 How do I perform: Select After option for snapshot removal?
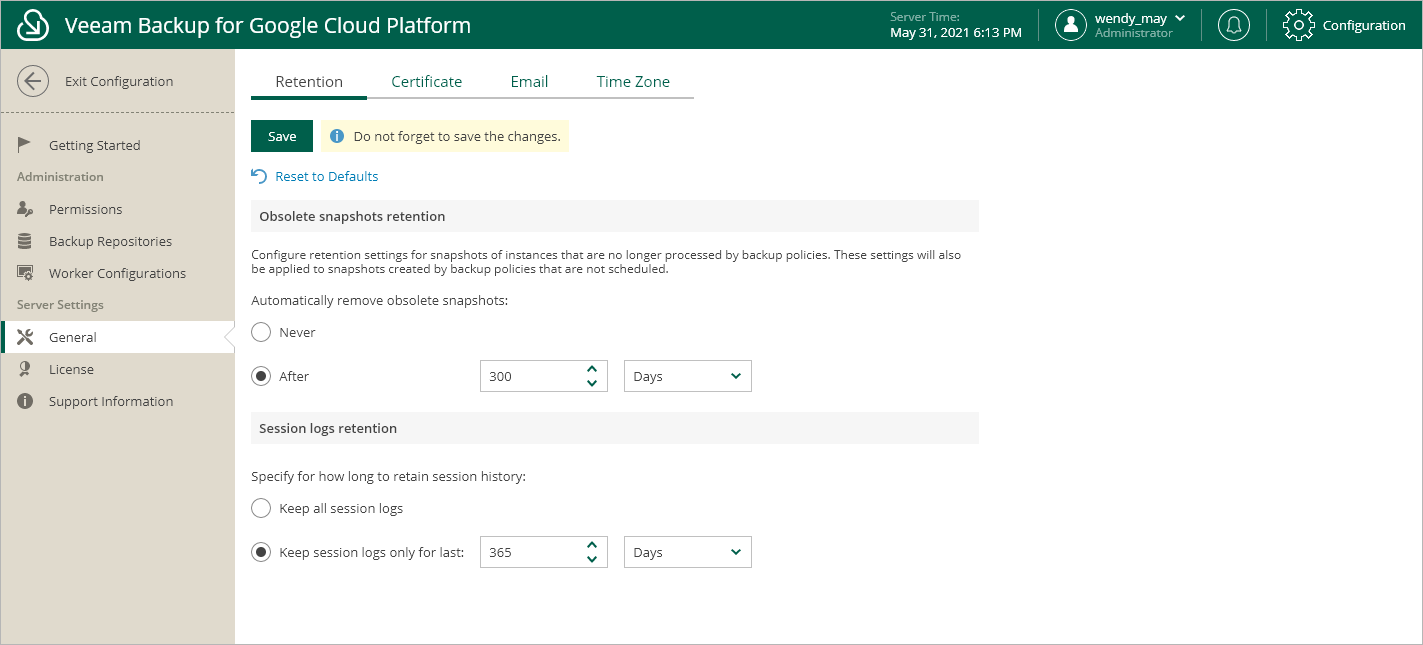pos(261,376)
